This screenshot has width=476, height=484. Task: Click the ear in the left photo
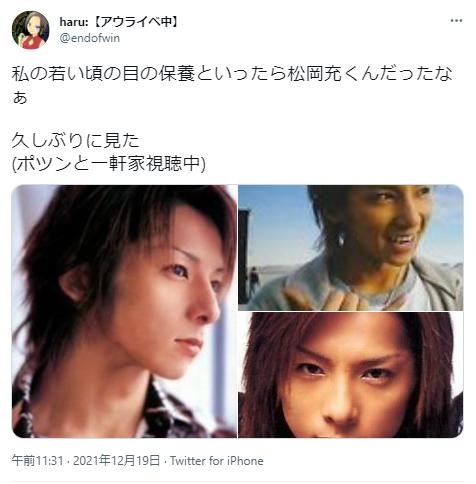pyautogui.click(x=74, y=283)
